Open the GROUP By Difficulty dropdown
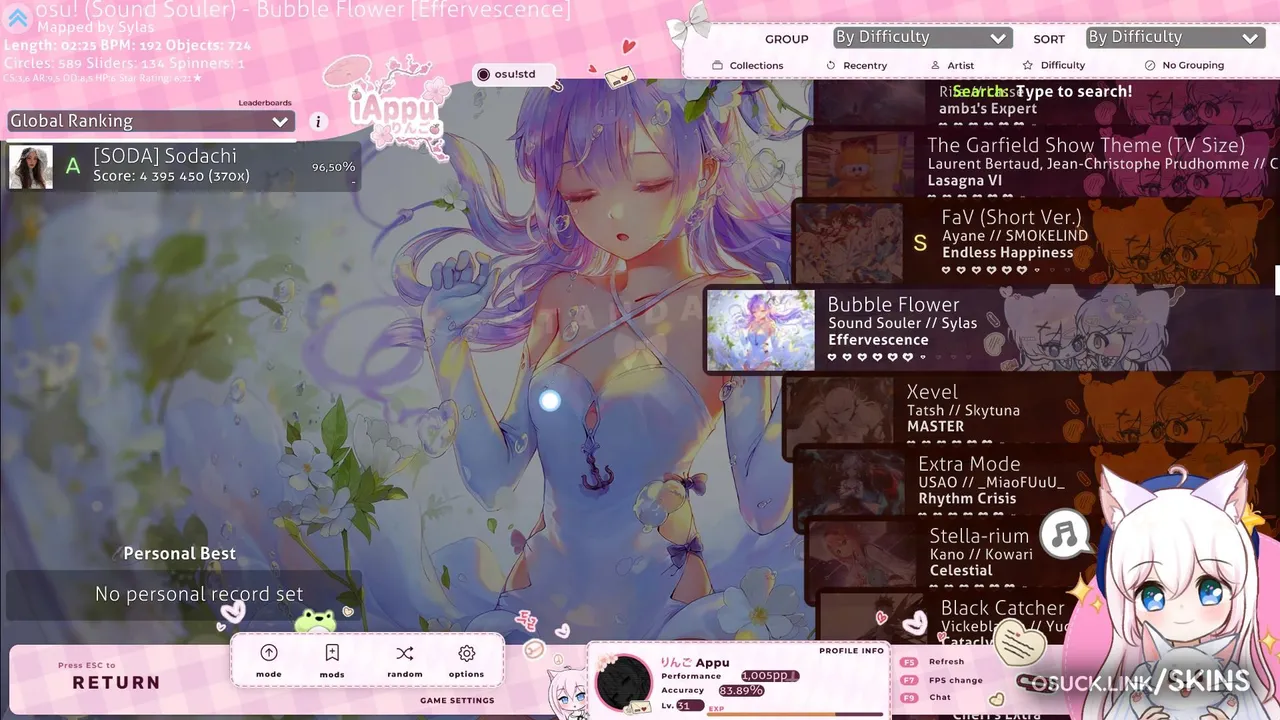This screenshot has height=720, width=1280. coord(922,38)
